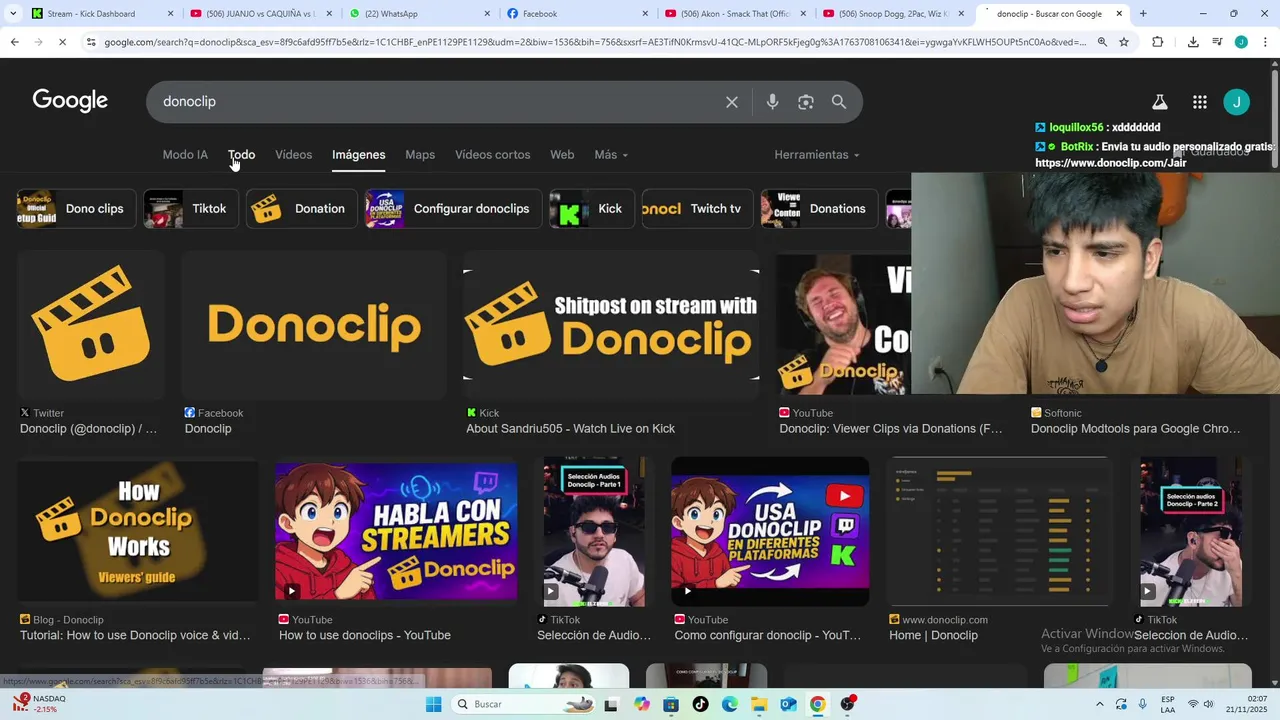Open the Donoclip (@donoclip) Twitter link
This screenshot has width=1280, height=720.
pyautogui.click(x=88, y=429)
